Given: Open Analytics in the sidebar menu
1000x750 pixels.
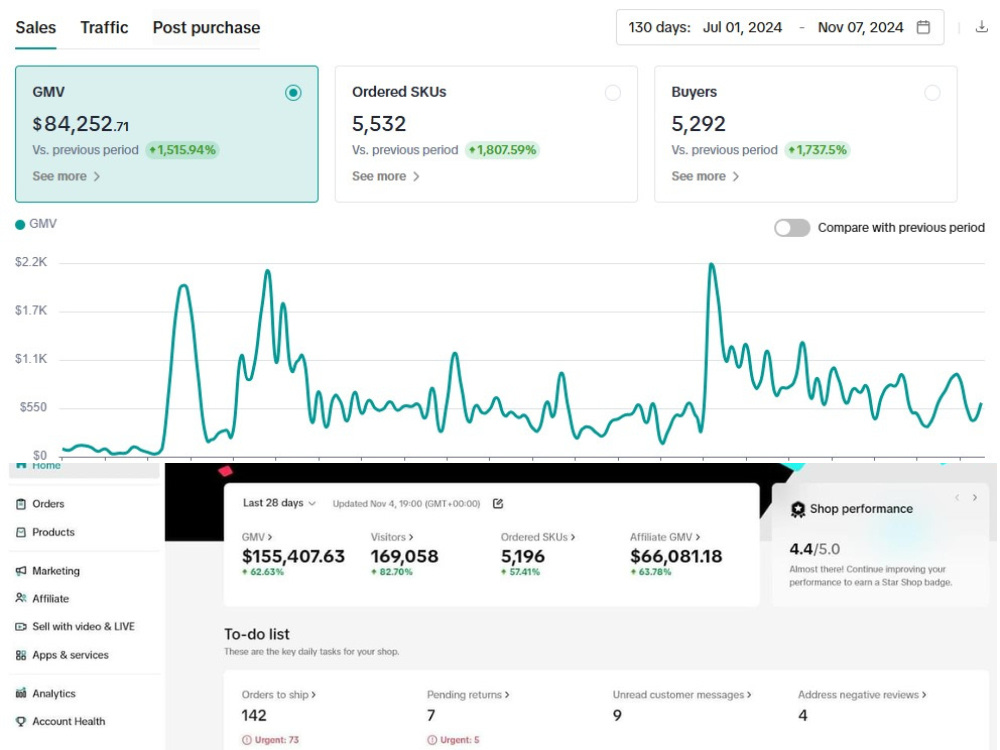Looking at the screenshot, I should coord(54,693).
